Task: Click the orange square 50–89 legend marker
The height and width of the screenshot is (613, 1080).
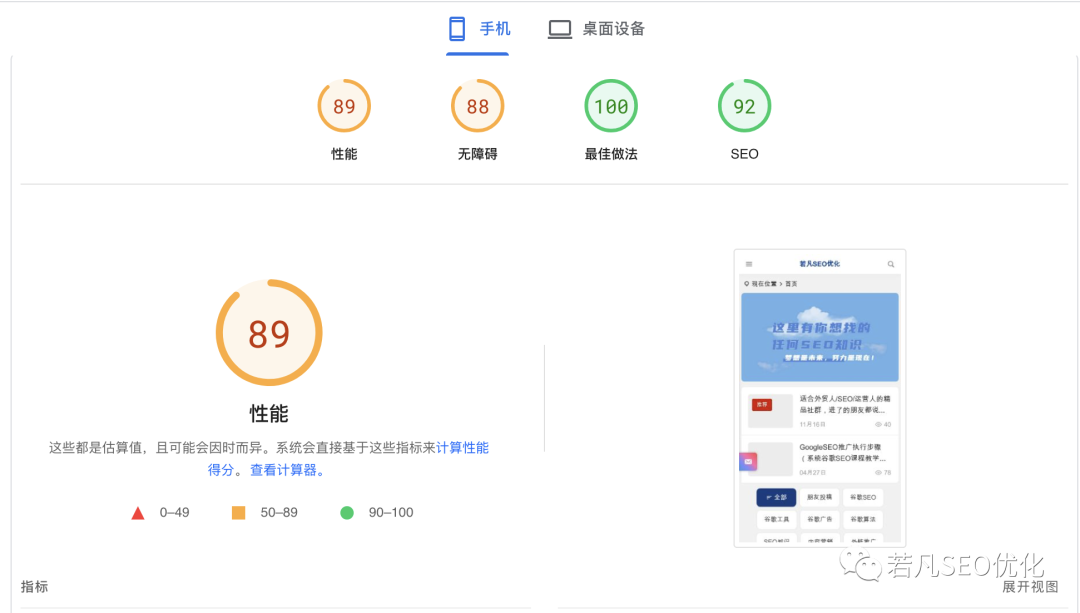Action: point(238,513)
